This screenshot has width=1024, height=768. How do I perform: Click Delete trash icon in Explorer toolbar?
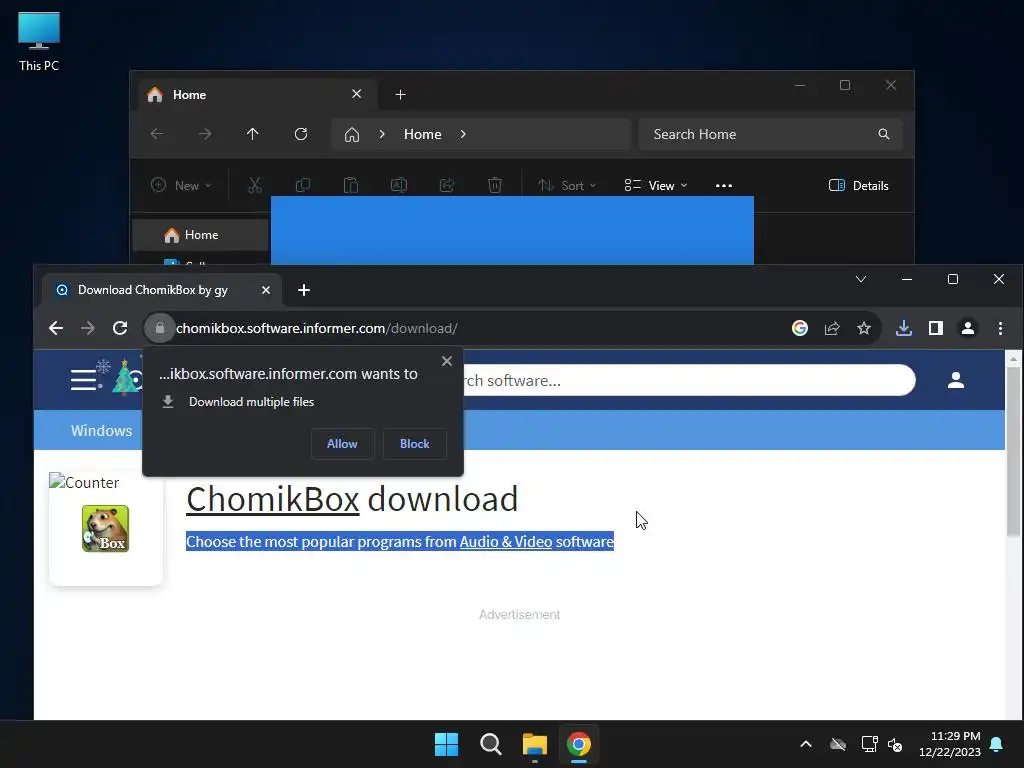click(x=495, y=185)
